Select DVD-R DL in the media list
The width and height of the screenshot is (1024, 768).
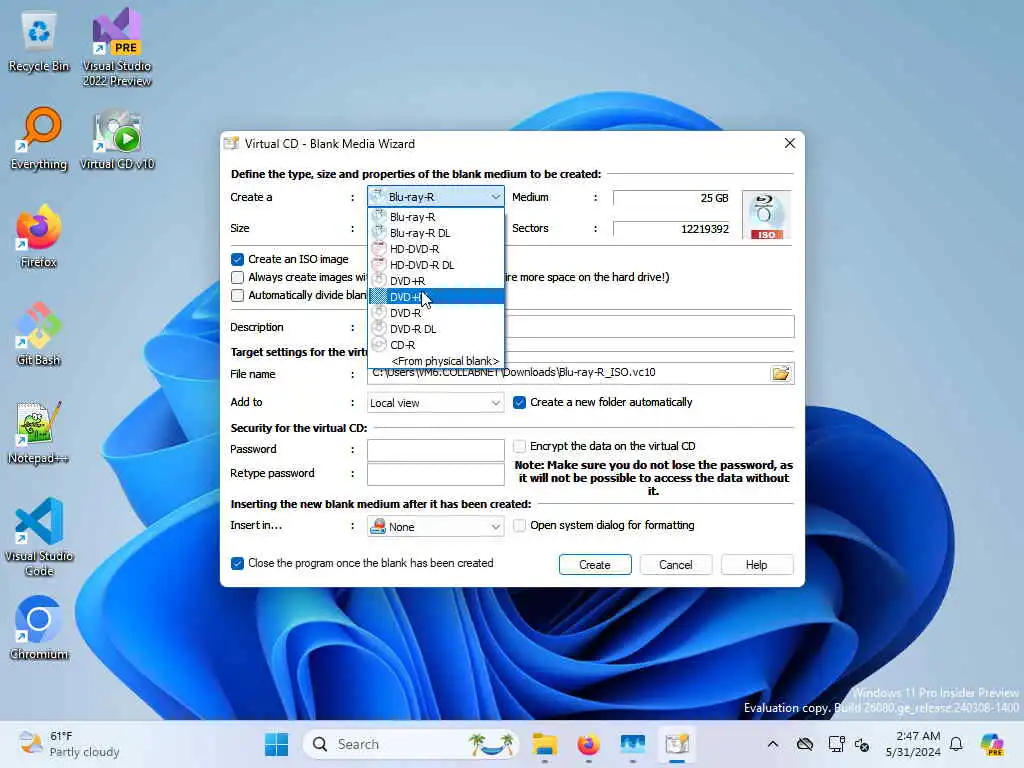pyautogui.click(x=436, y=329)
